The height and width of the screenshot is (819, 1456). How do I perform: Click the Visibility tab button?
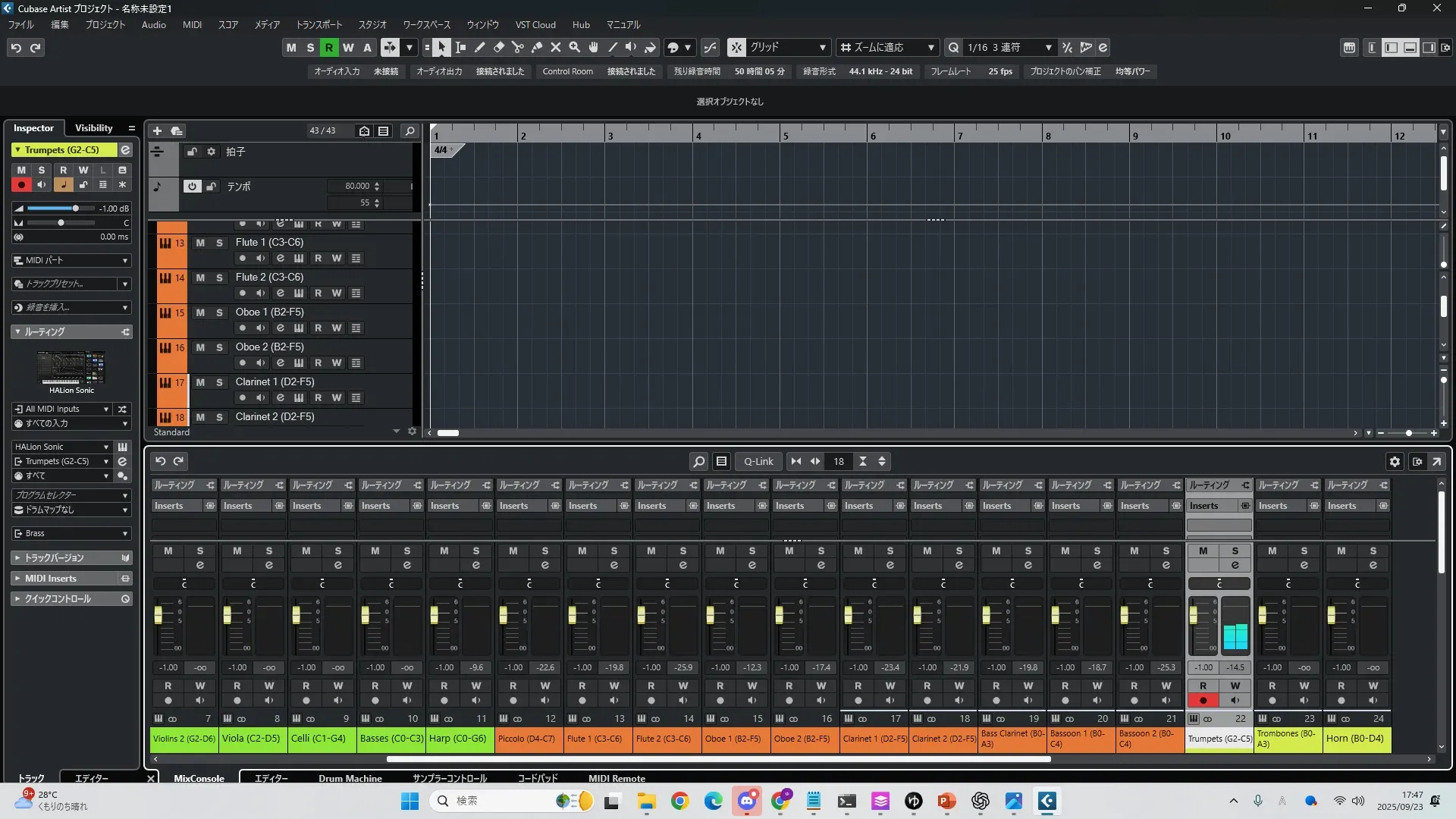coord(93,128)
